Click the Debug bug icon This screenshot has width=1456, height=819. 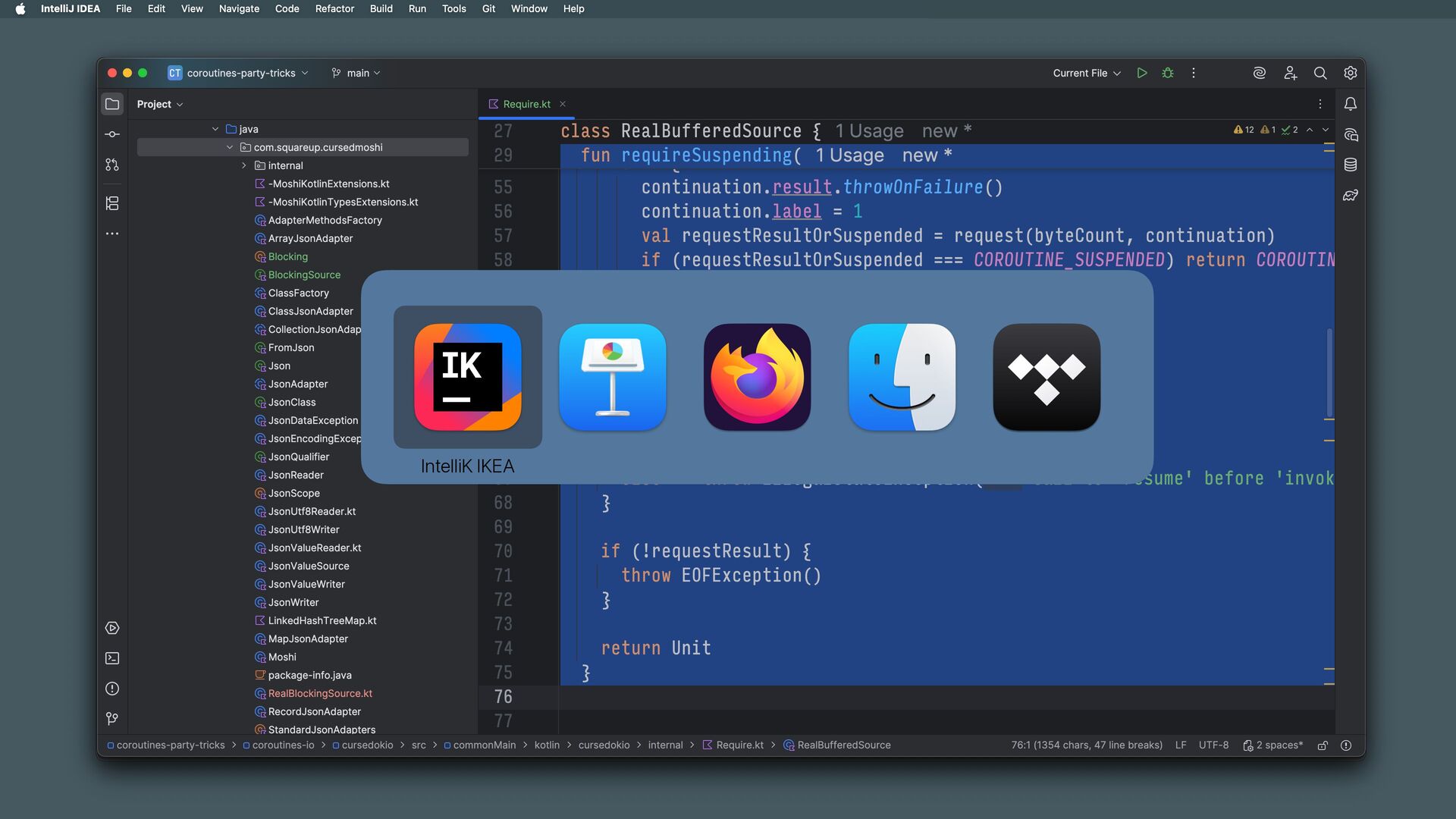point(1168,73)
